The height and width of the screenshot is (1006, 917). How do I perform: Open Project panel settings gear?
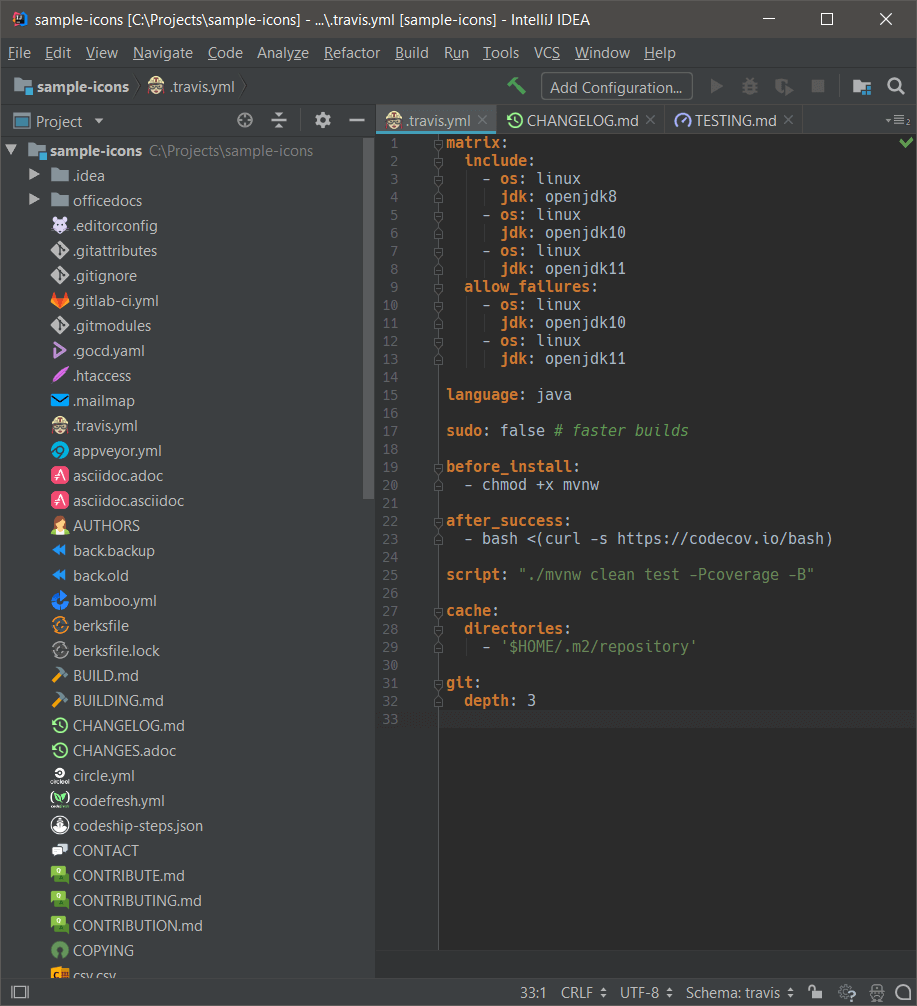(x=322, y=120)
